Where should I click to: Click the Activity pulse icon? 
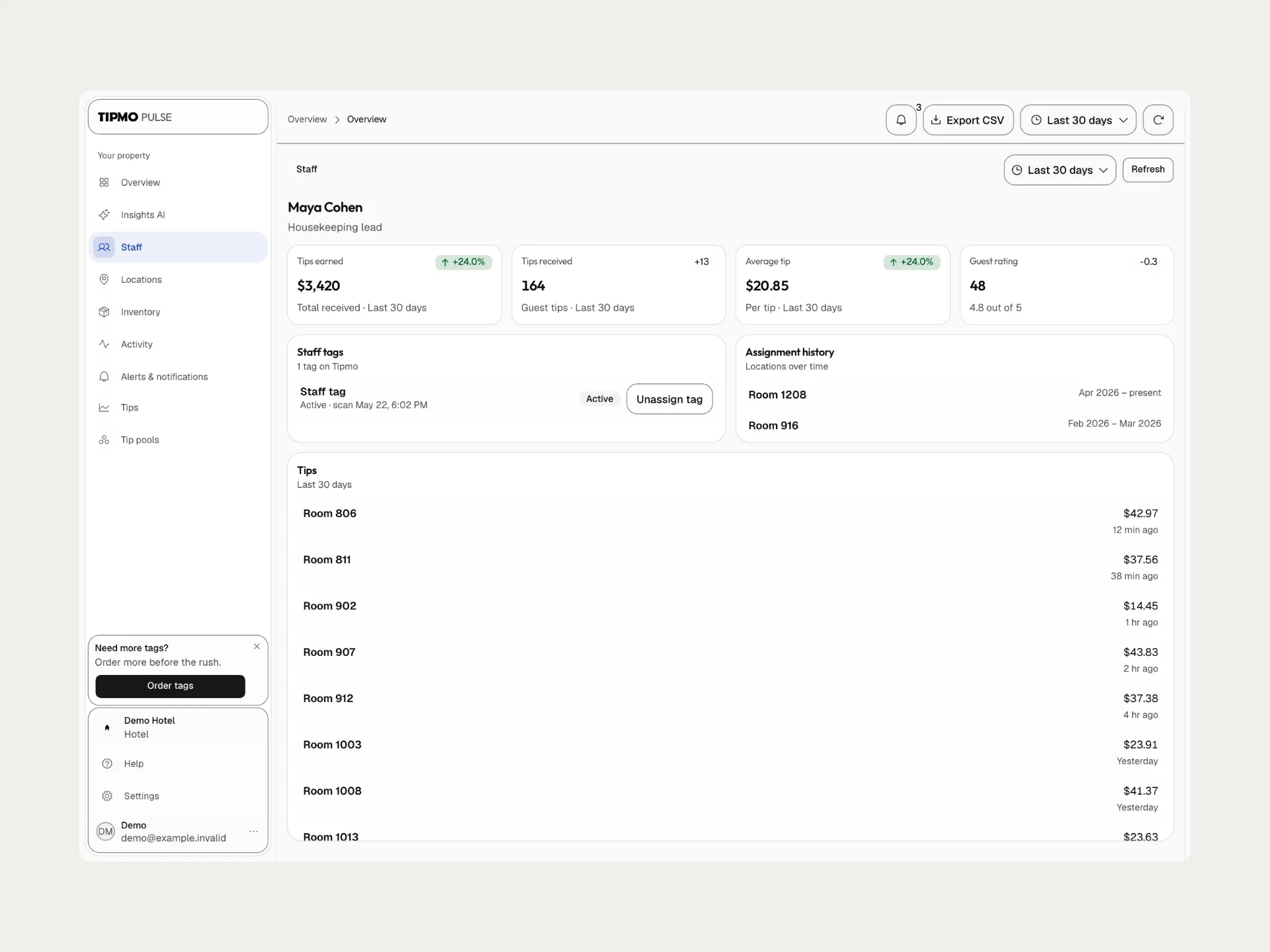[x=104, y=344]
